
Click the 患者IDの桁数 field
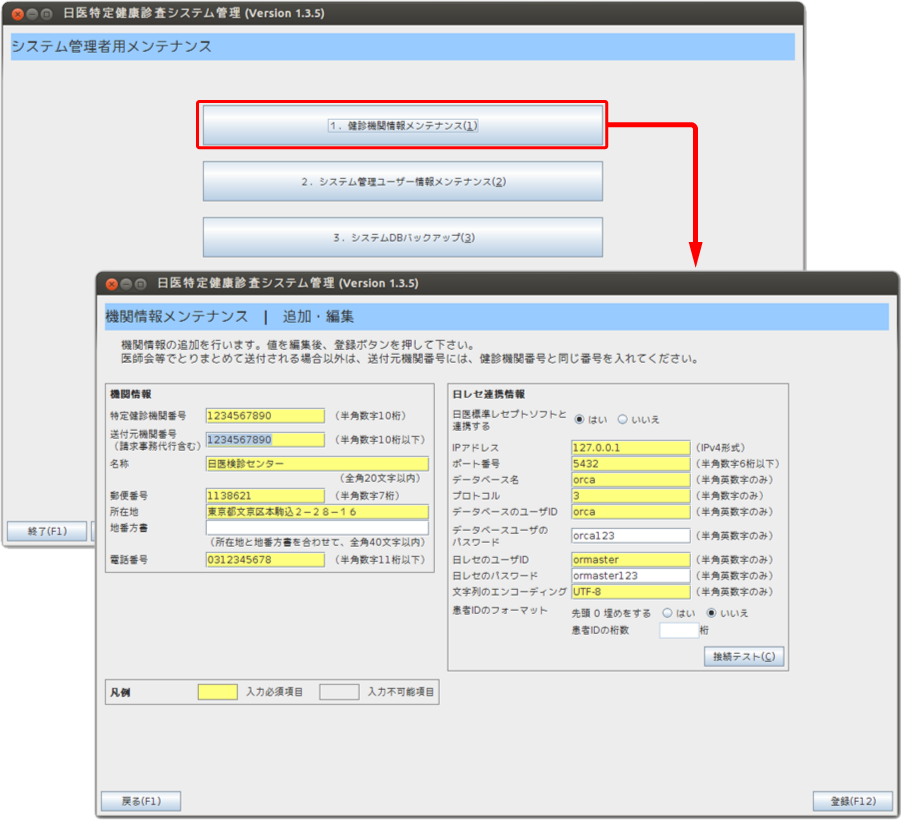point(679,630)
